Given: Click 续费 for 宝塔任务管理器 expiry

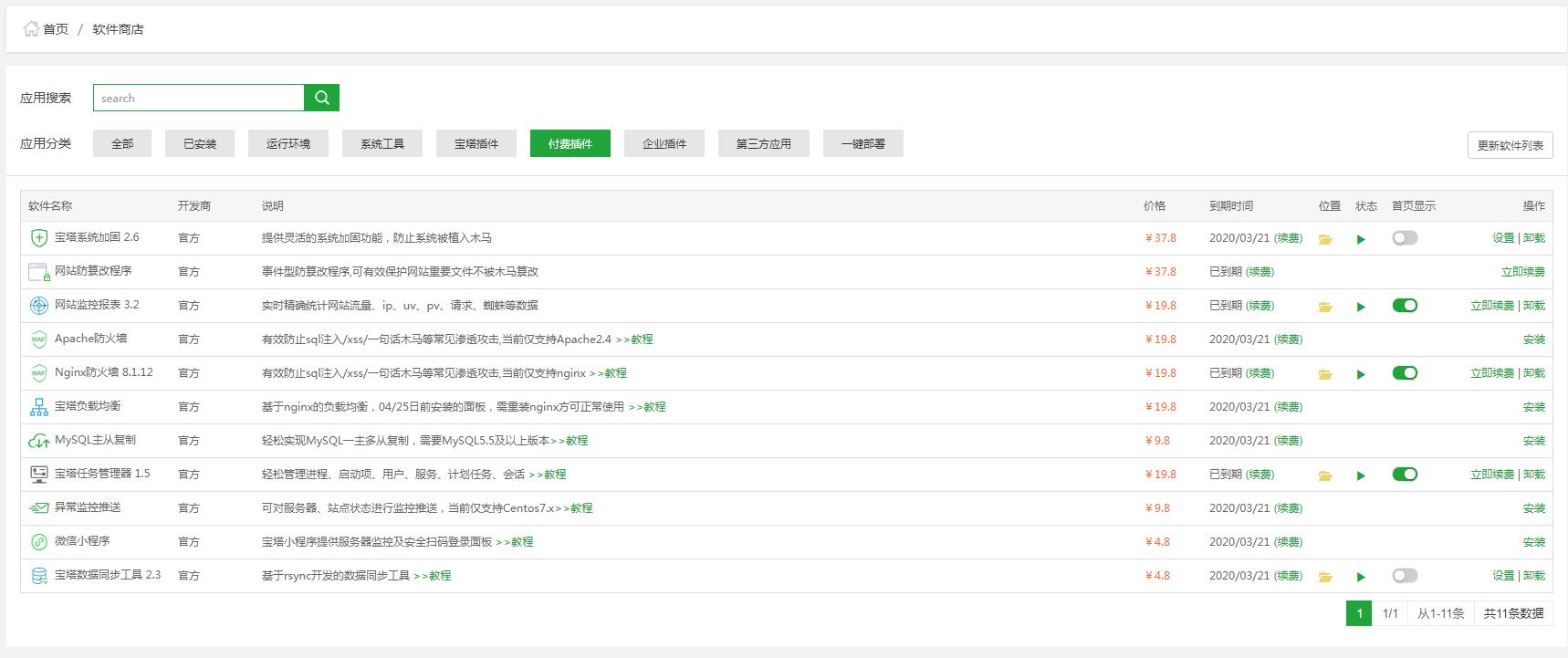Looking at the screenshot, I should coord(1260,474).
